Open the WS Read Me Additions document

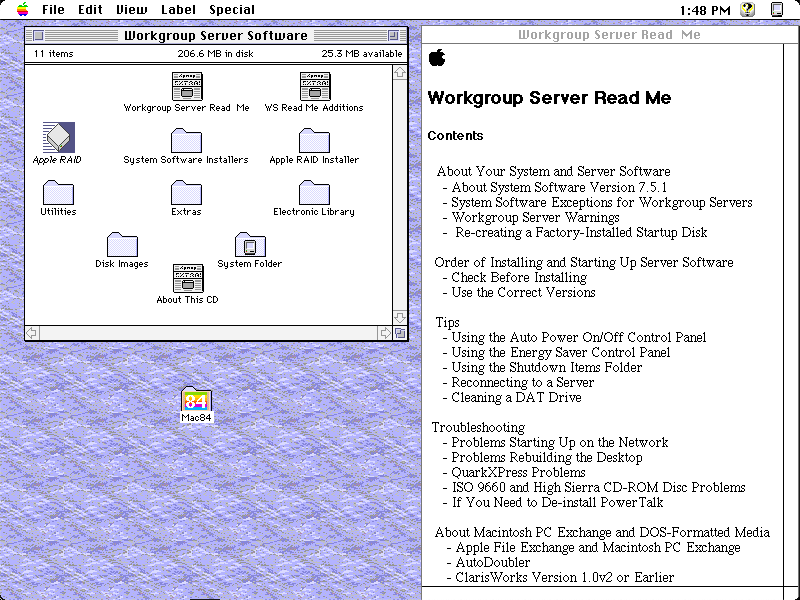pos(315,86)
